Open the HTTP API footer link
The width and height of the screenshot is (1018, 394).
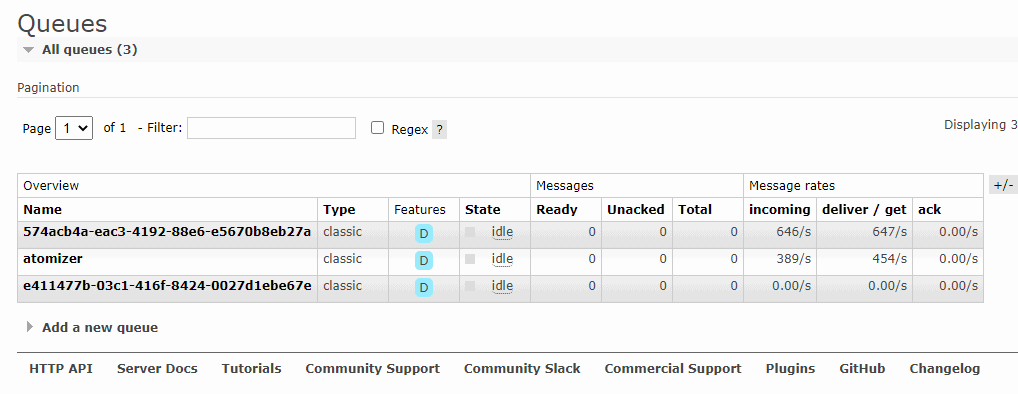pos(61,369)
